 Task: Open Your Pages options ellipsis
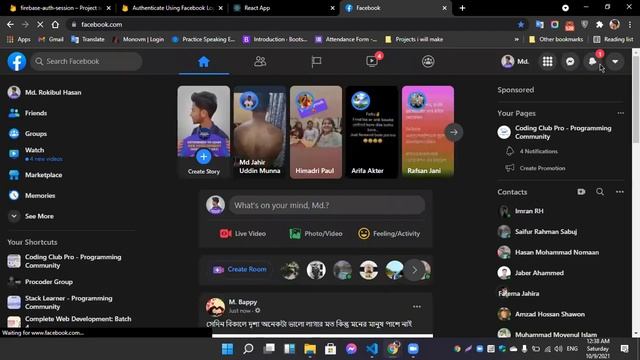620,113
